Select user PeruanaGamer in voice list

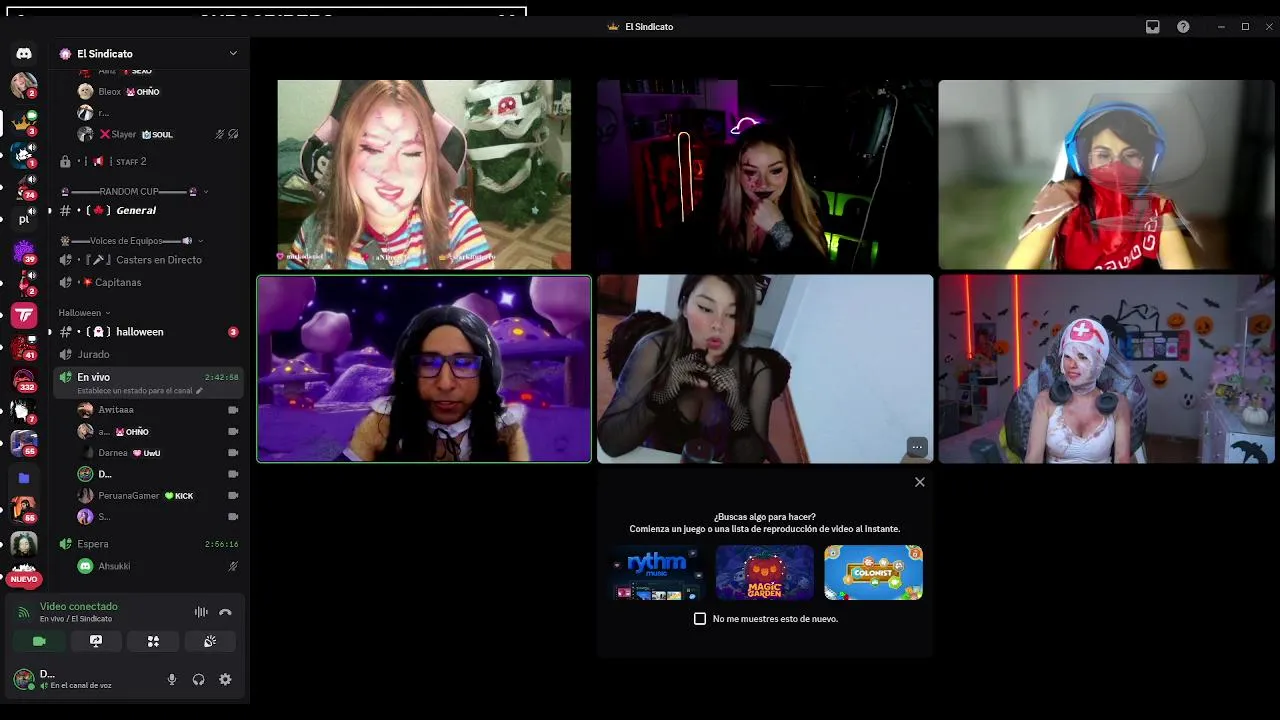159,496
